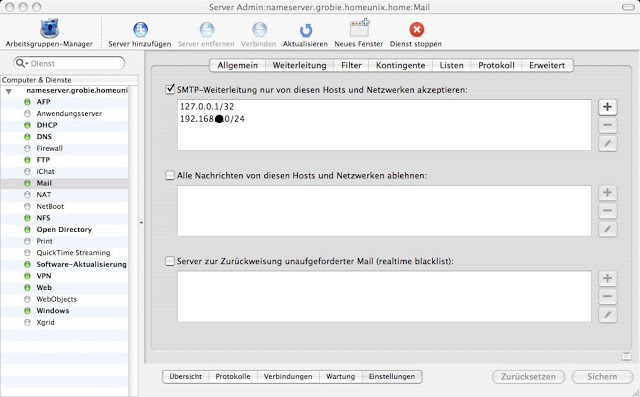This screenshot has width=640, height=397.
Task: Show the Protokolle view
Action: click(233, 377)
